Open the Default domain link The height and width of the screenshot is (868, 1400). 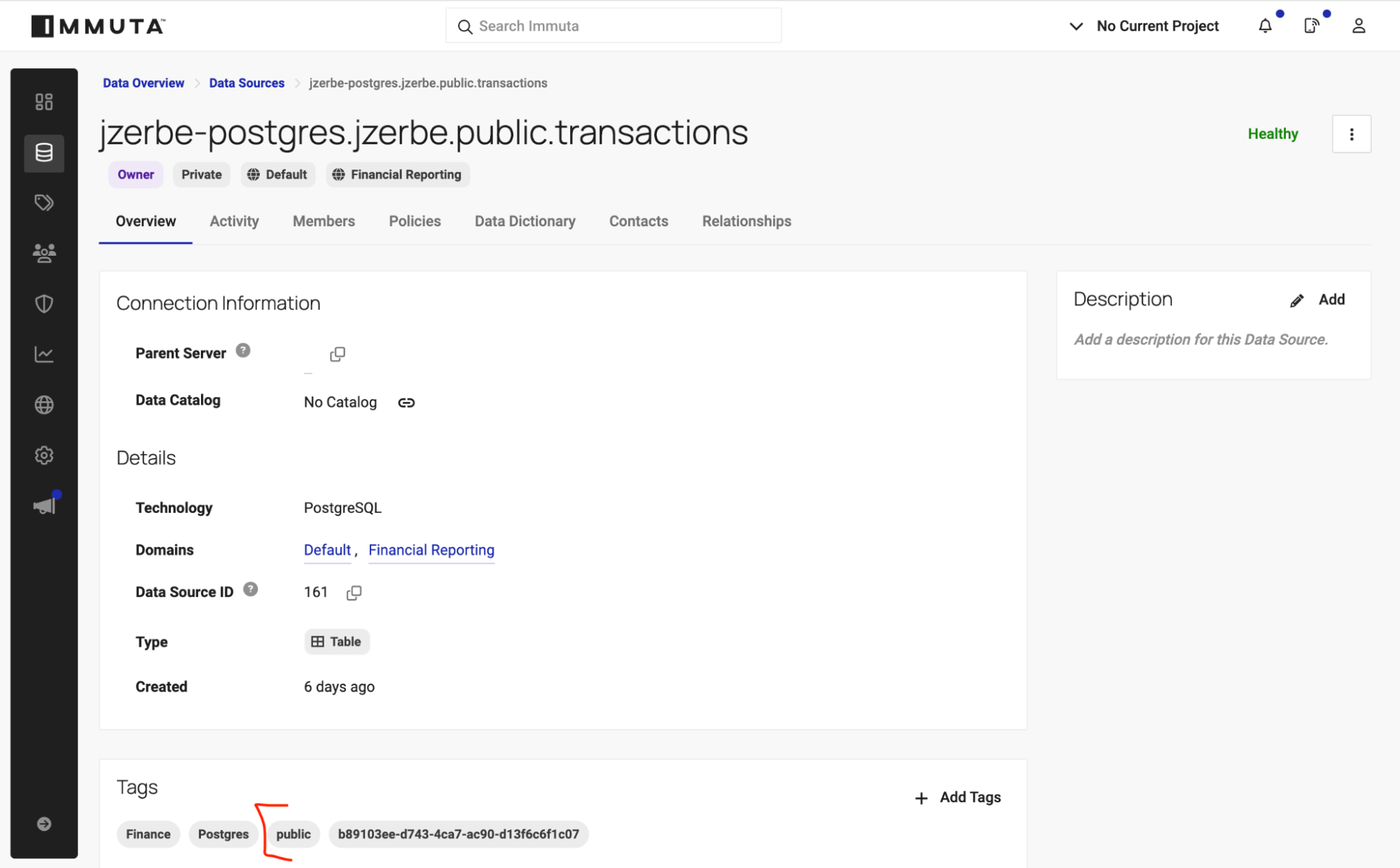click(327, 551)
